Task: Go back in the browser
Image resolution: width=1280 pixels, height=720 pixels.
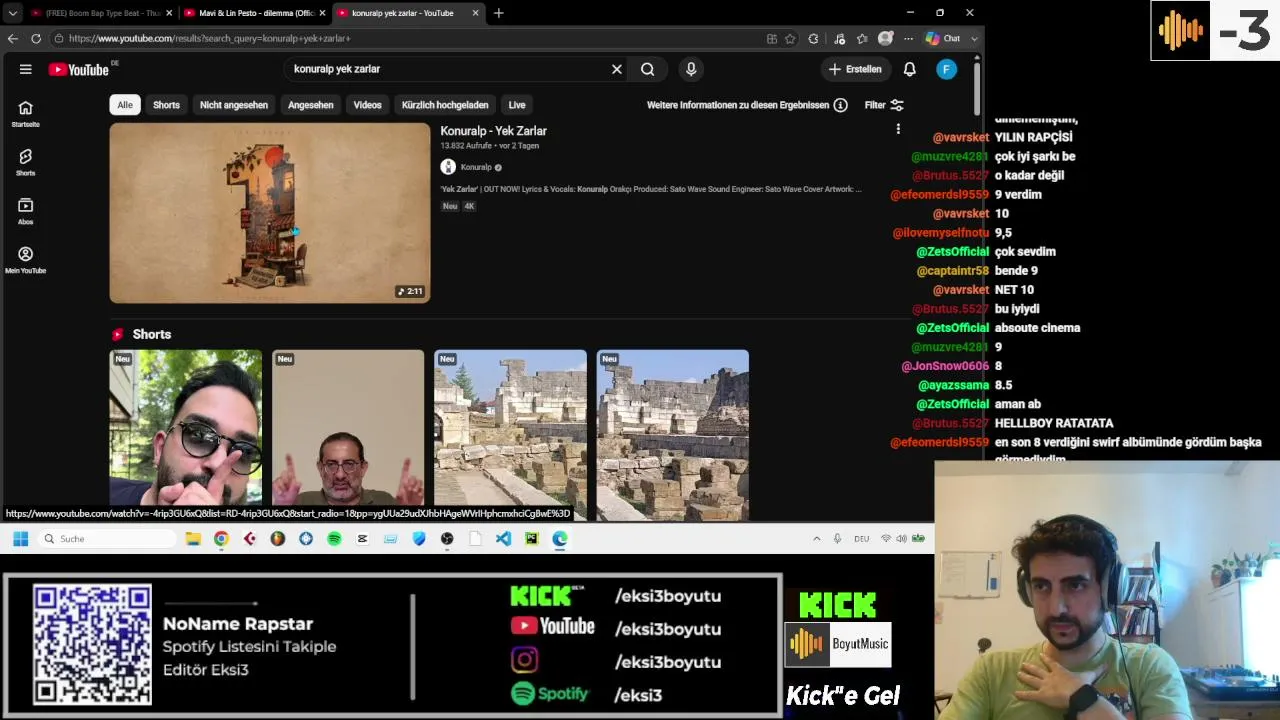Action: (13, 38)
